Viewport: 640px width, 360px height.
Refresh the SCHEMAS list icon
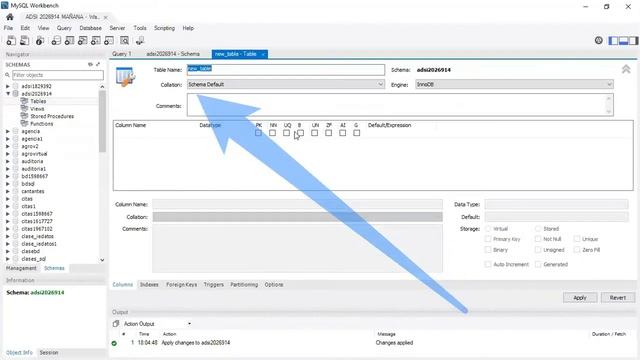pos(90,64)
